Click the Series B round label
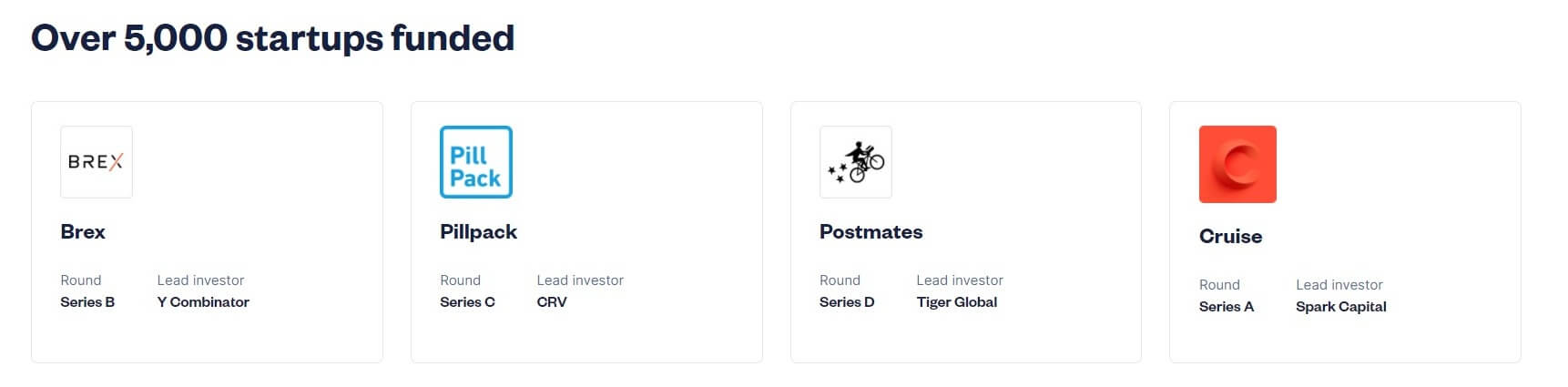The image size is (1568, 387). point(87,302)
